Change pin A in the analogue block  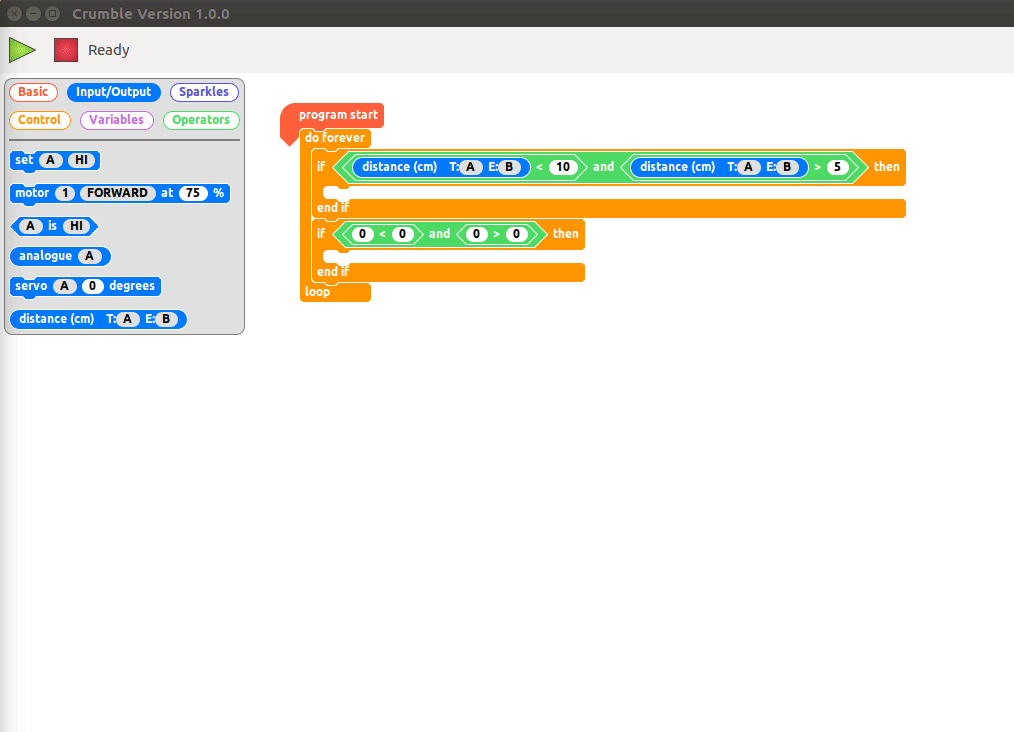tap(89, 256)
